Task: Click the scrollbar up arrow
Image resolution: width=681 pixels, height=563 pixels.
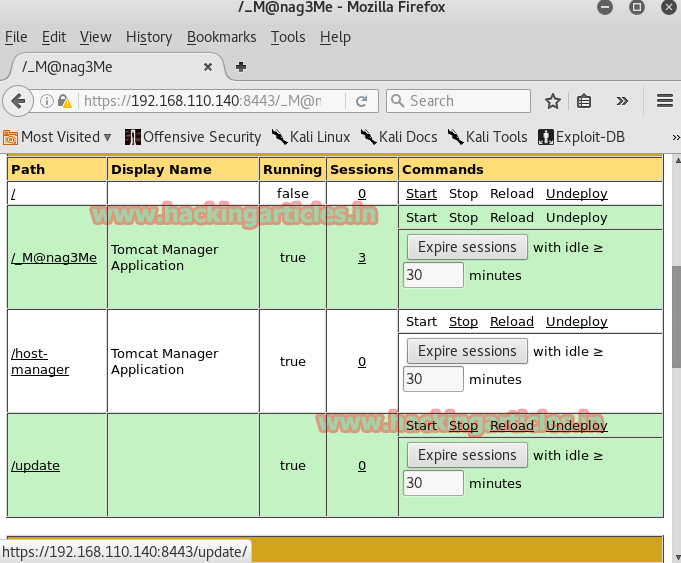Action: point(677,161)
